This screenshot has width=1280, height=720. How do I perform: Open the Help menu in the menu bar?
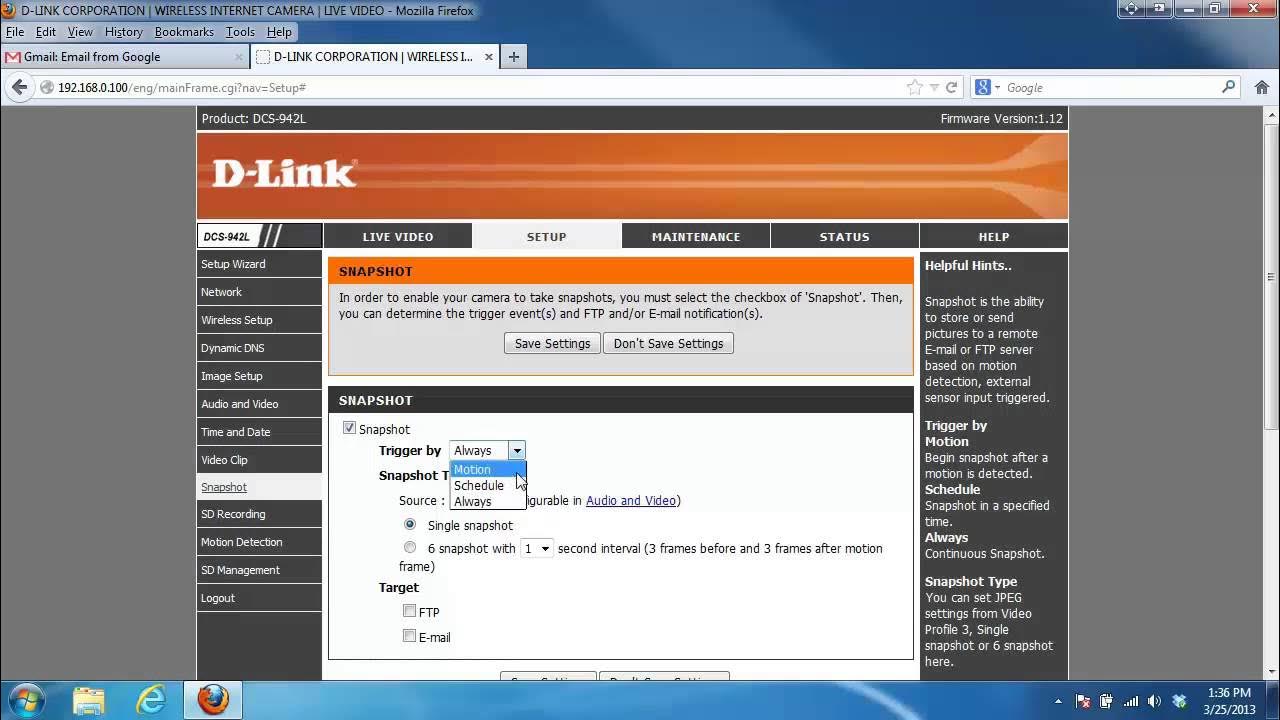pos(279,32)
